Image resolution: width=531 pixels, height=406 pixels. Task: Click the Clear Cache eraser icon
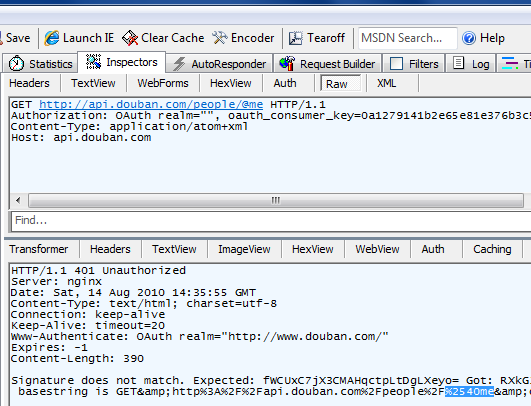click(x=130, y=38)
